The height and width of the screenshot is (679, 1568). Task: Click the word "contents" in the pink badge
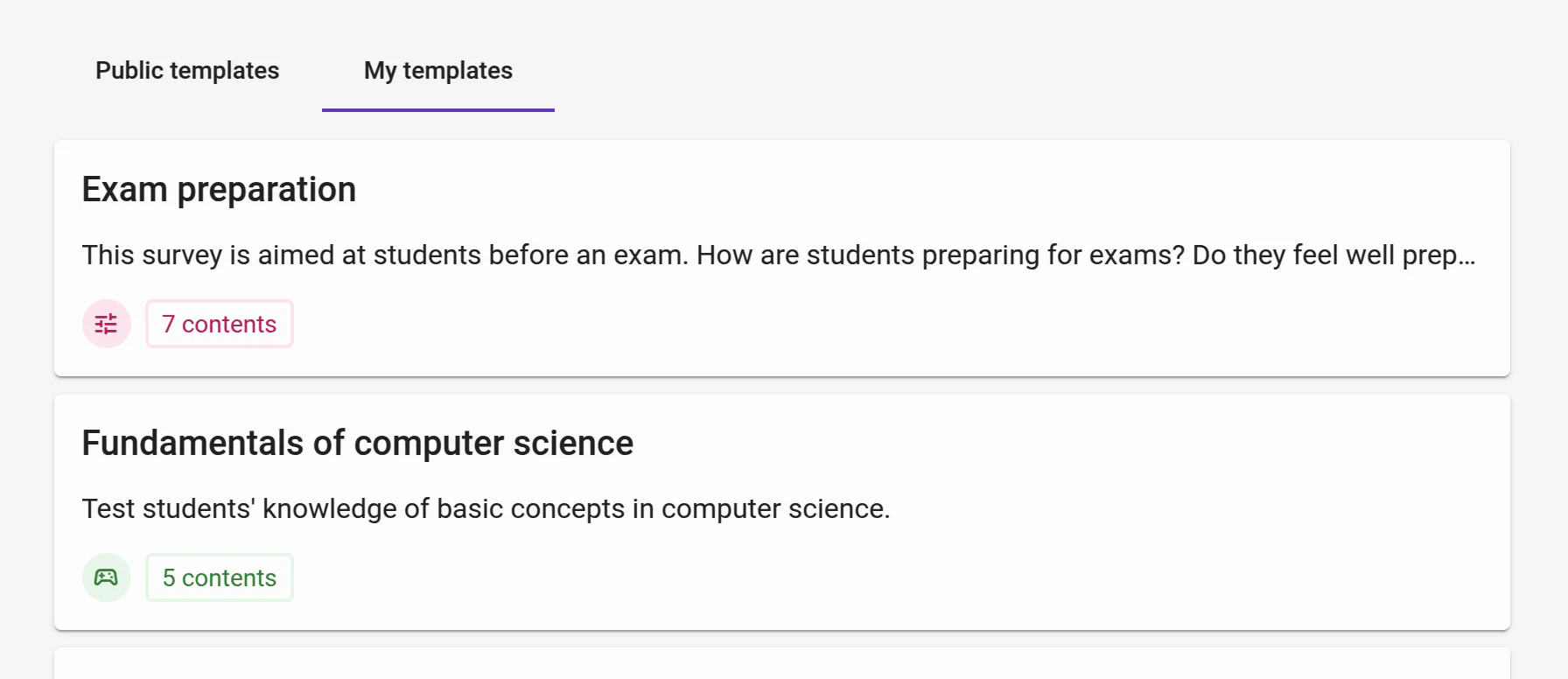[x=229, y=325]
